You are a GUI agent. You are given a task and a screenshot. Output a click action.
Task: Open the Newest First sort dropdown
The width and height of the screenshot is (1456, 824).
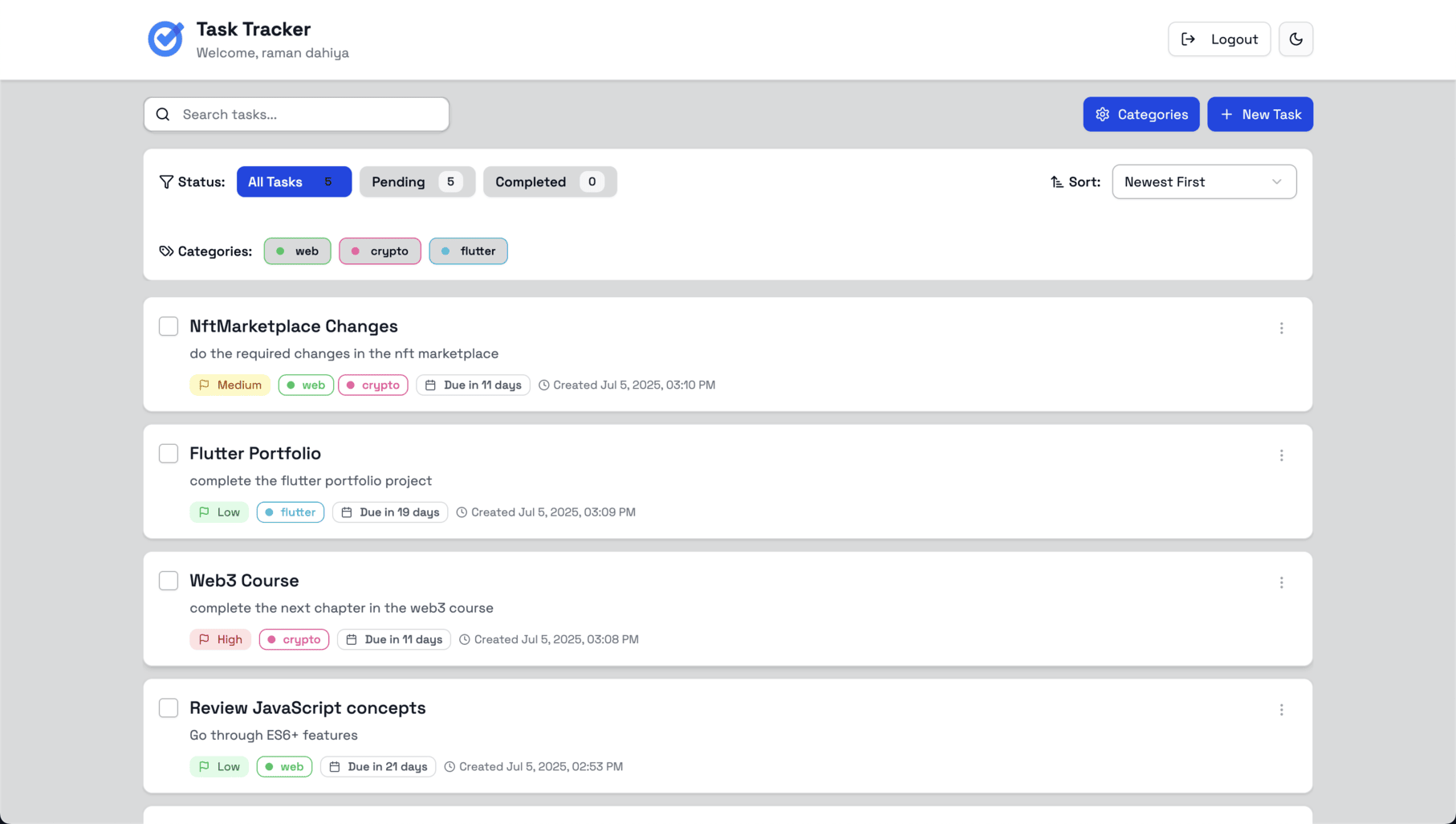[1204, 182]
